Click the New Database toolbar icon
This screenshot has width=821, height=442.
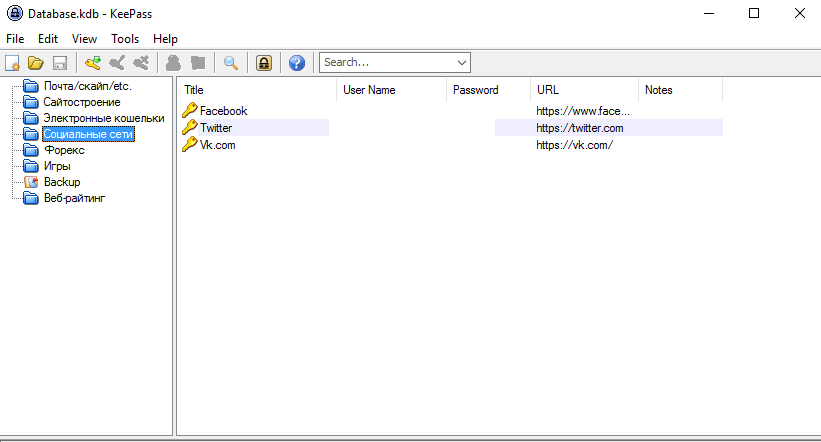coord(13,63)
